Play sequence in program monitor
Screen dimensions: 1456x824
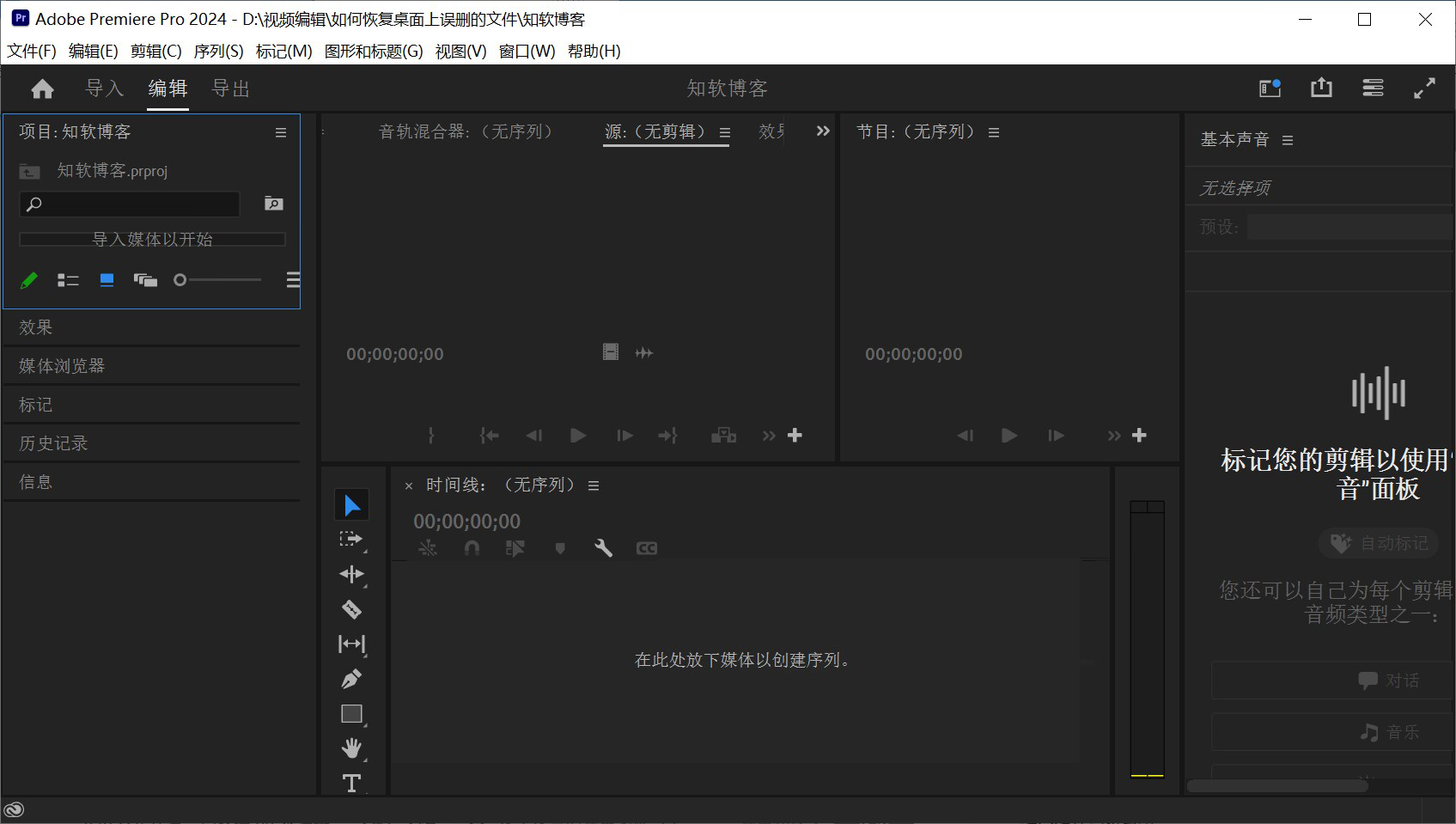(x=1009, y=436)
